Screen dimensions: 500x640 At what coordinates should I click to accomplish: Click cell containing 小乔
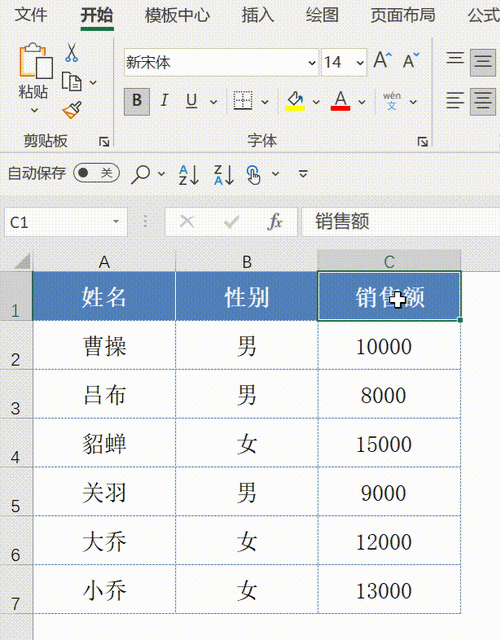click(104, 590)
